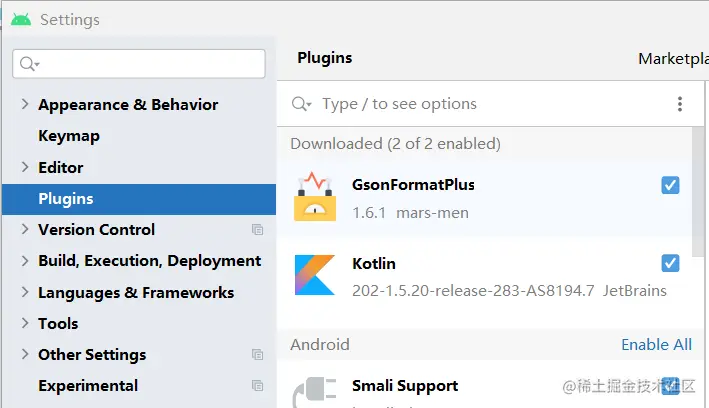The width and height of the screenshot is (709, 408).
Task: Click the Kotlin plugin logo
Action: click(x=315, y=275)
